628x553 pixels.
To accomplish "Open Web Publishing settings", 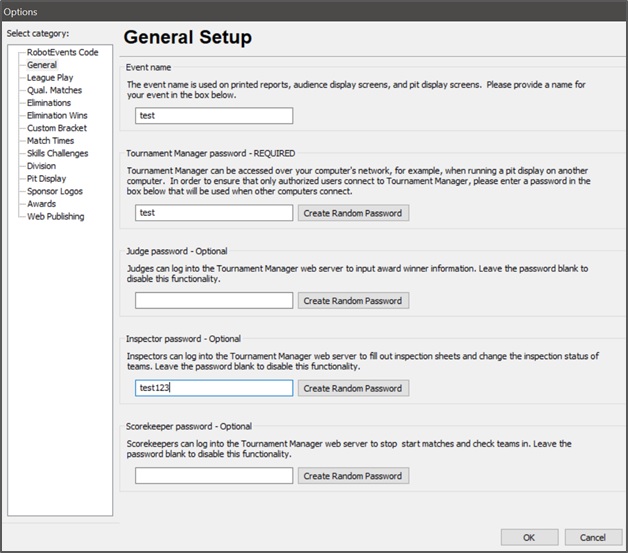I will coord(55,216).
